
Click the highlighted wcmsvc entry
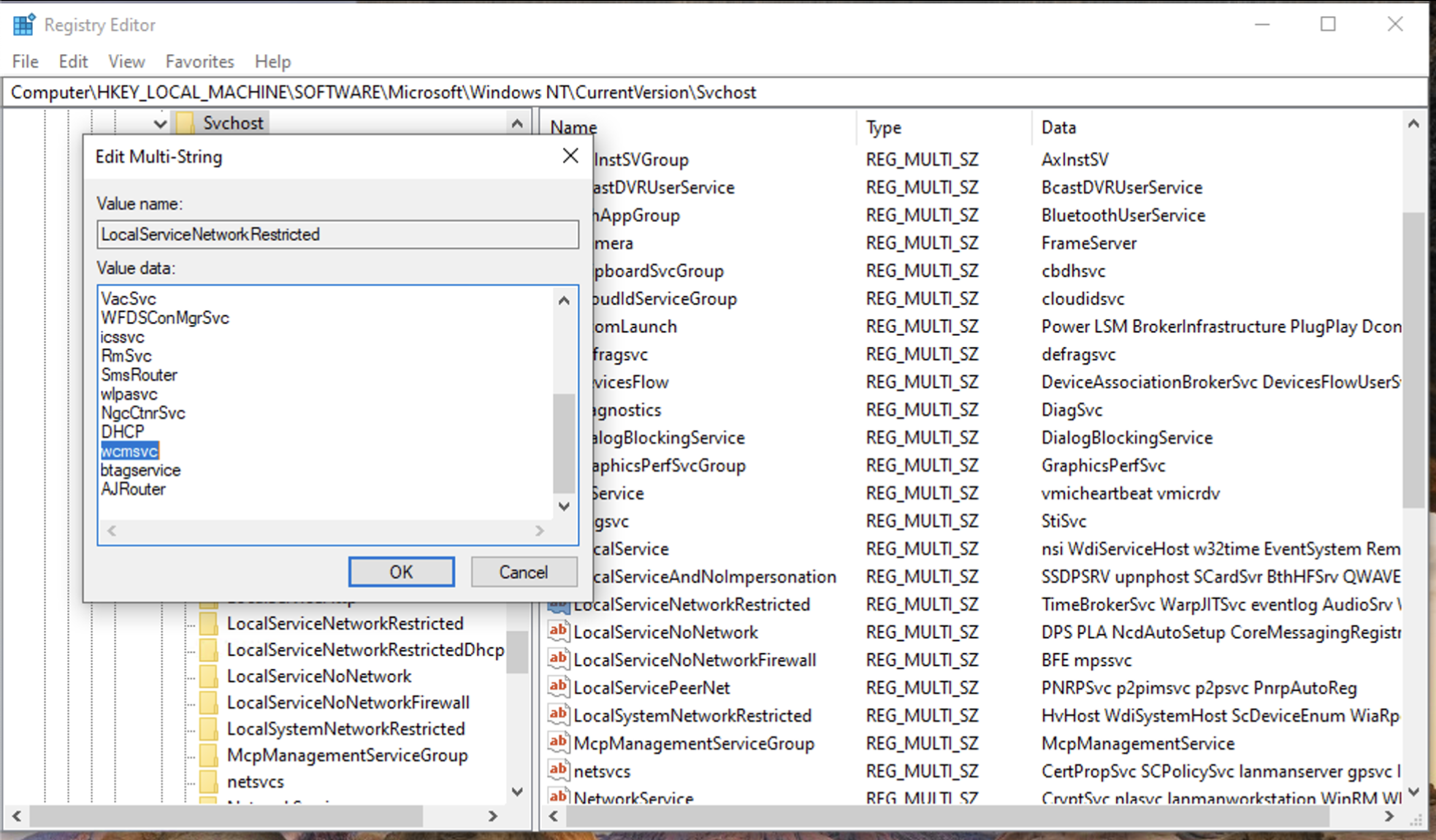[x=129, y=451]
